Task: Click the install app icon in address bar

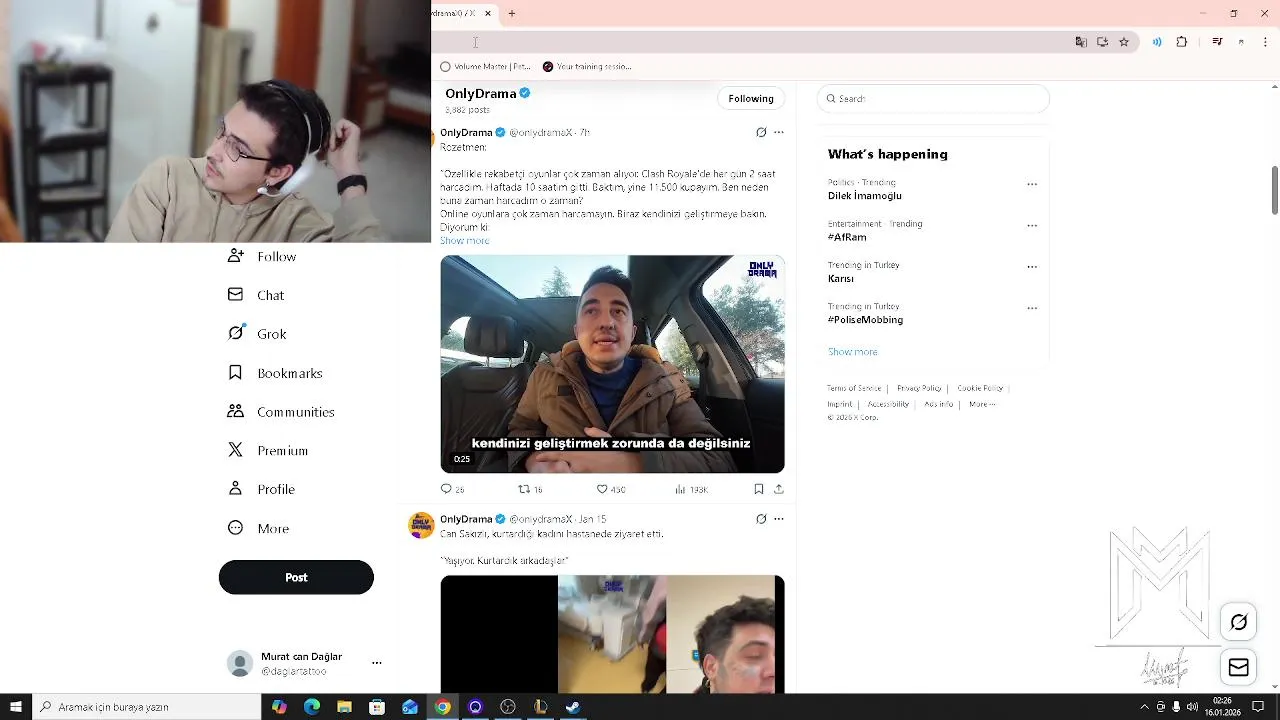Action: point(1102,42)
